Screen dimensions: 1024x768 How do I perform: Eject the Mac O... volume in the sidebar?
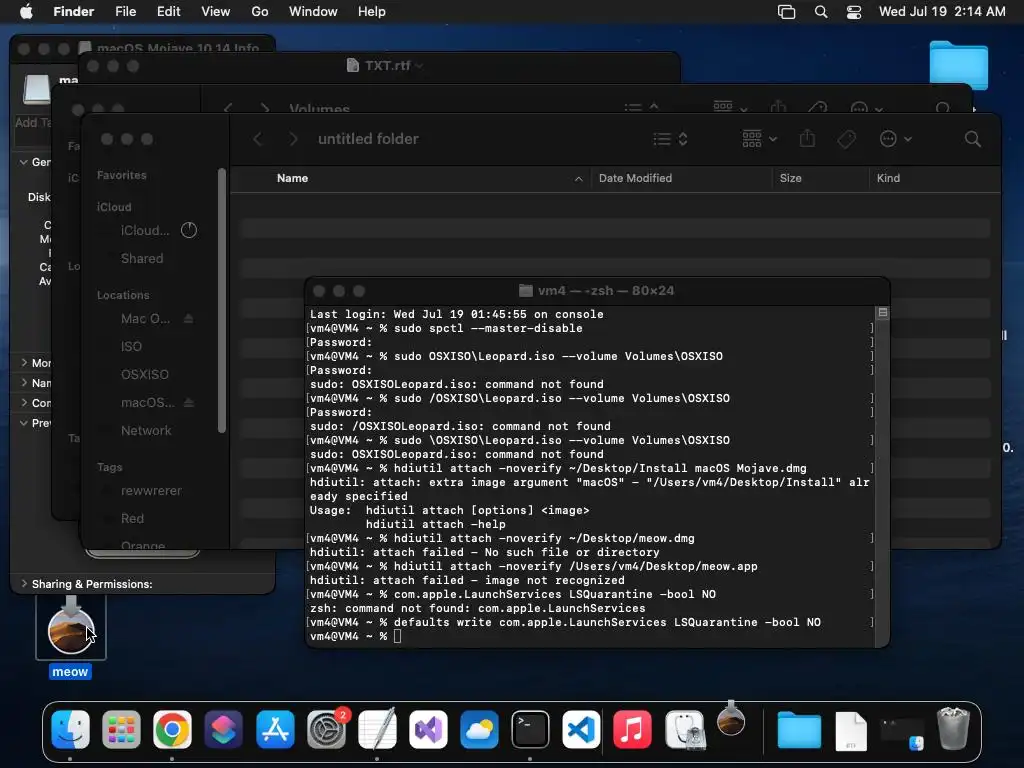189,319
